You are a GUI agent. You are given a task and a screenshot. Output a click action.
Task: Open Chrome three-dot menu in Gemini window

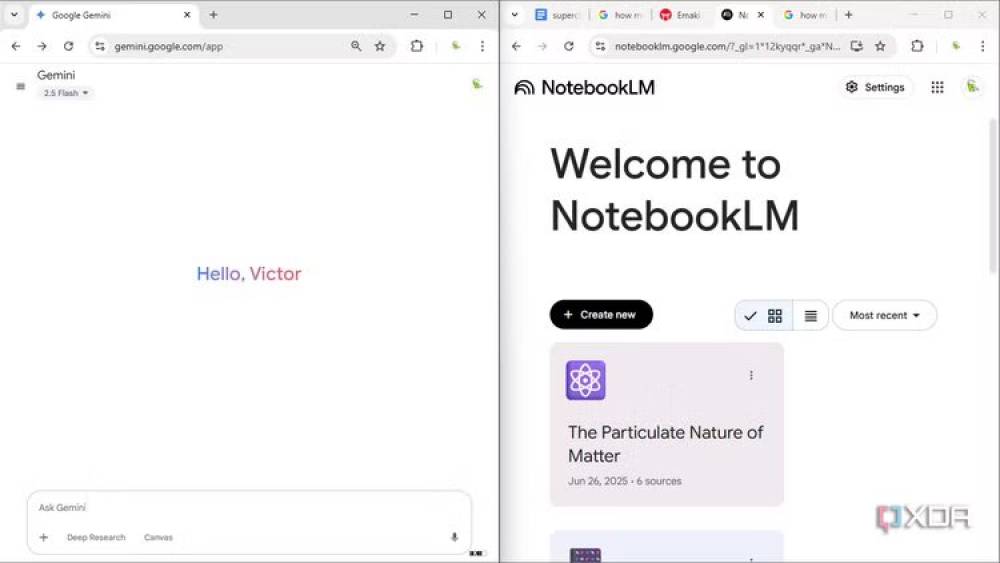482,46
